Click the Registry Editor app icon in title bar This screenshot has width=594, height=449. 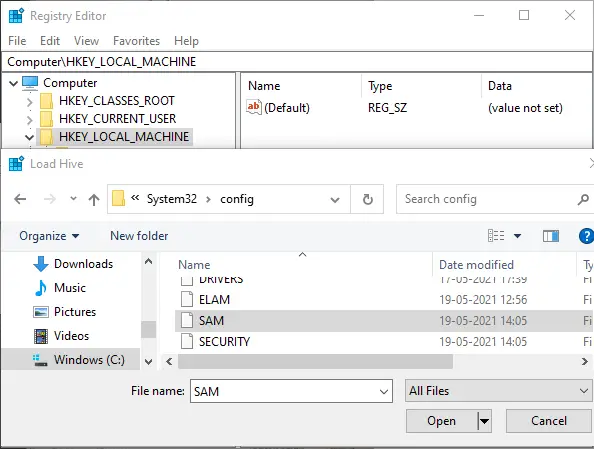(16, 16)
